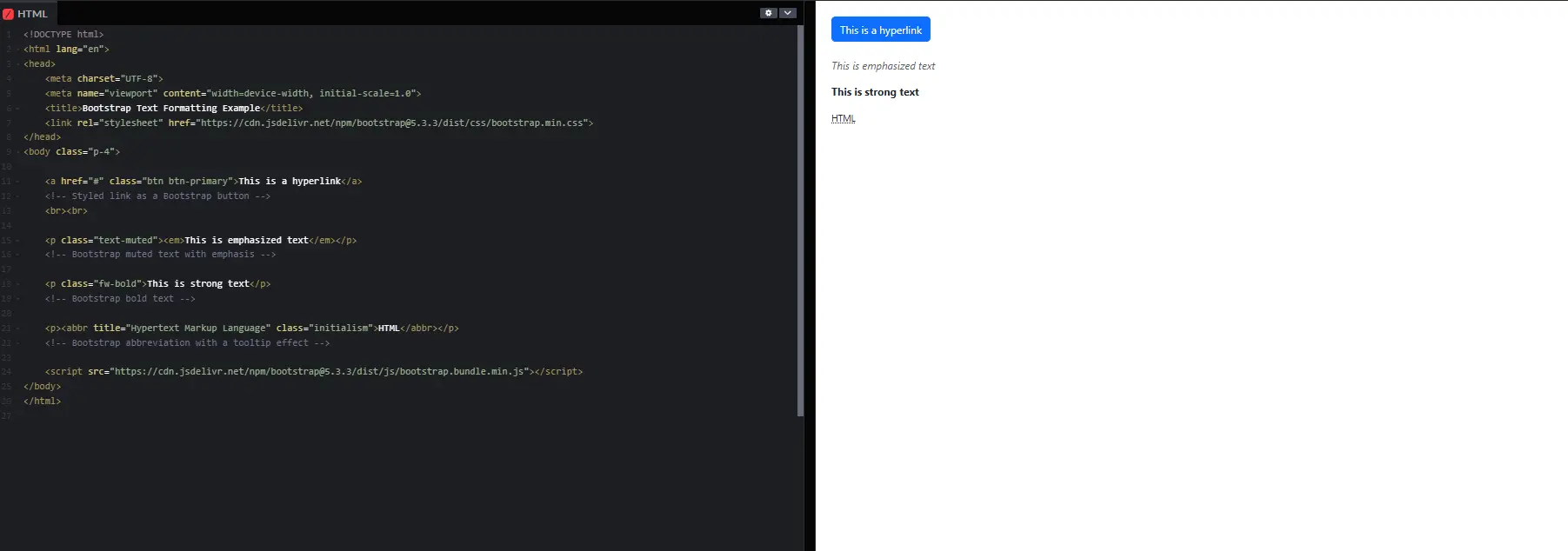Click the "Styled link as a Bootstrap button" comment
This screenshot has width=1568, height=551.
pos(157,196)
